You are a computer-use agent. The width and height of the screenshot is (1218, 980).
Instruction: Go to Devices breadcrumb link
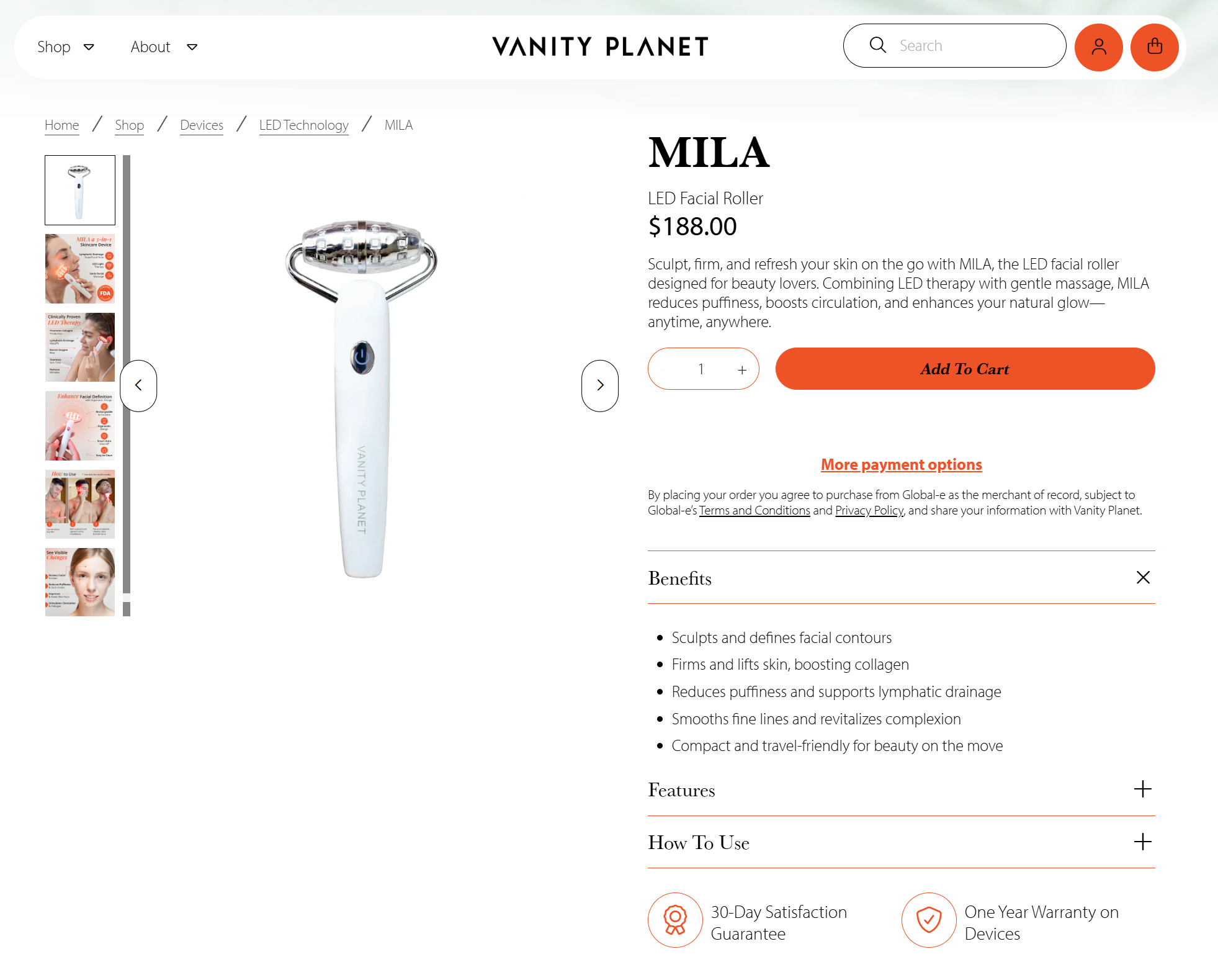pos(202,125)
